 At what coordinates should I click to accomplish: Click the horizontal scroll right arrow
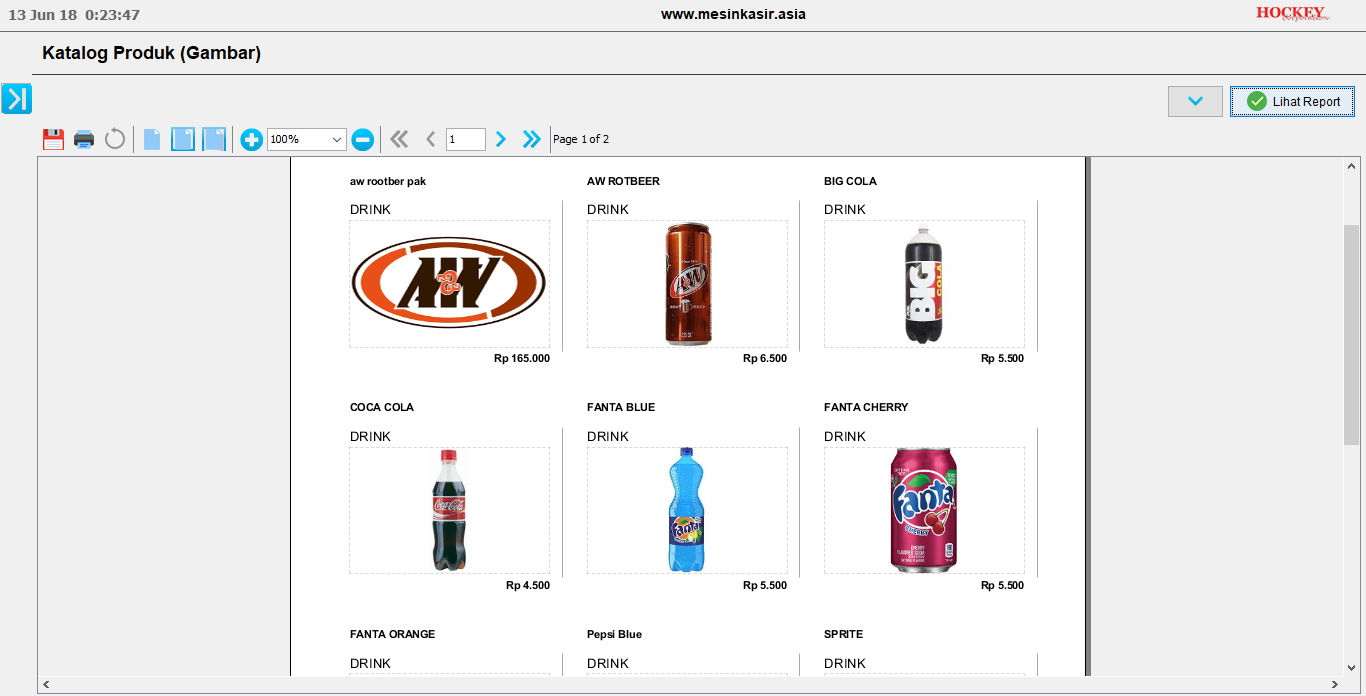[1336, 685]
